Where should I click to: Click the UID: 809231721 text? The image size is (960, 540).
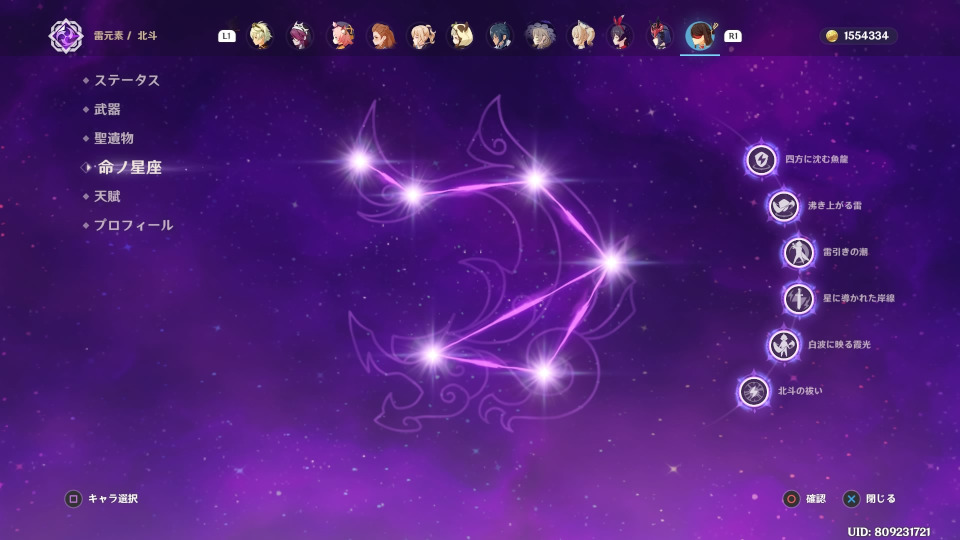[x=889, y=531]
